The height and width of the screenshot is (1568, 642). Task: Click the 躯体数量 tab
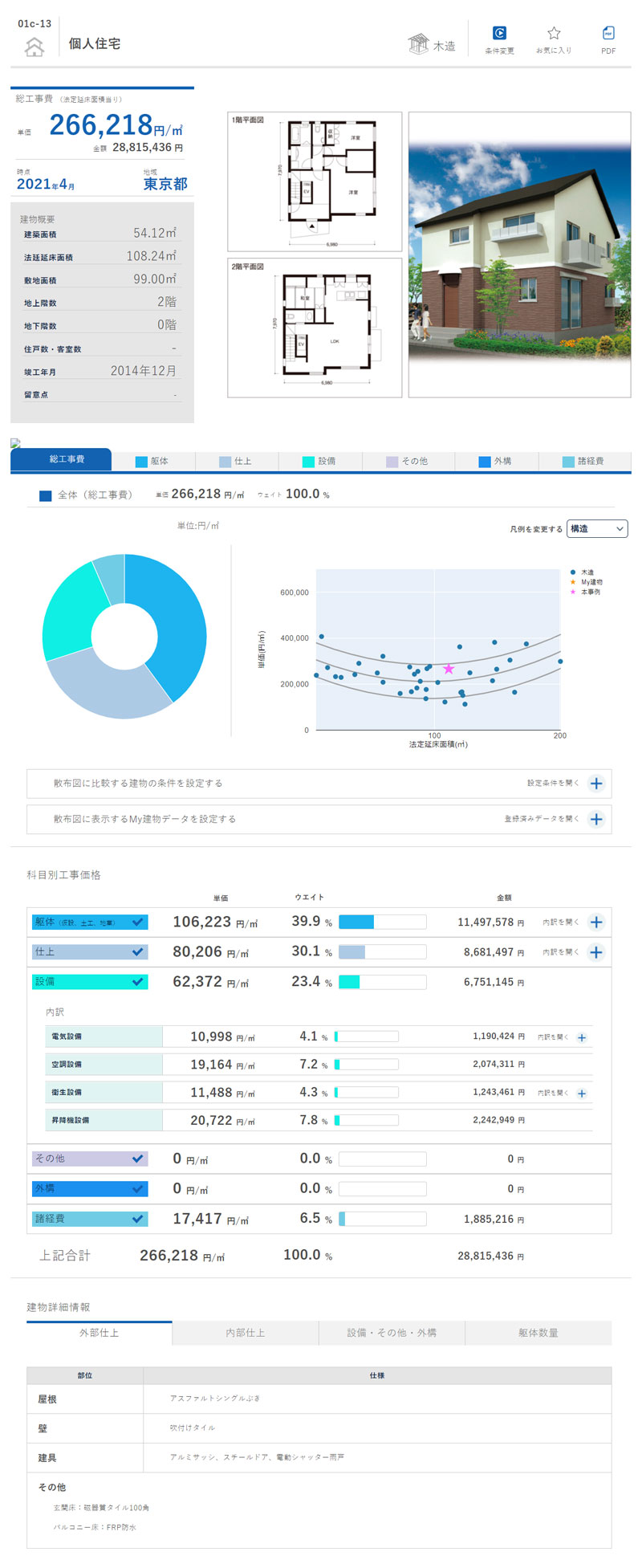(538, 1333)
